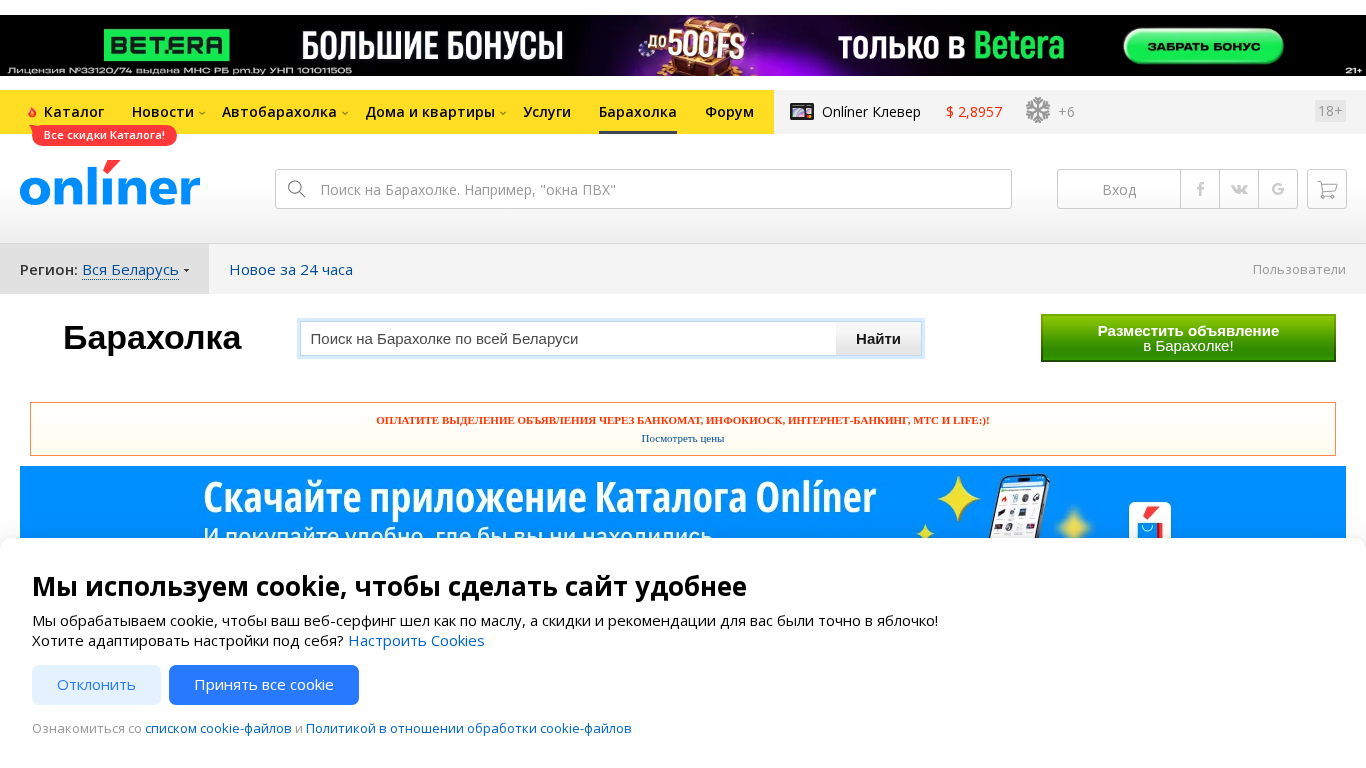Open the Каталог menu item
The image size is (1366, 768).
(x=74, y=112)
